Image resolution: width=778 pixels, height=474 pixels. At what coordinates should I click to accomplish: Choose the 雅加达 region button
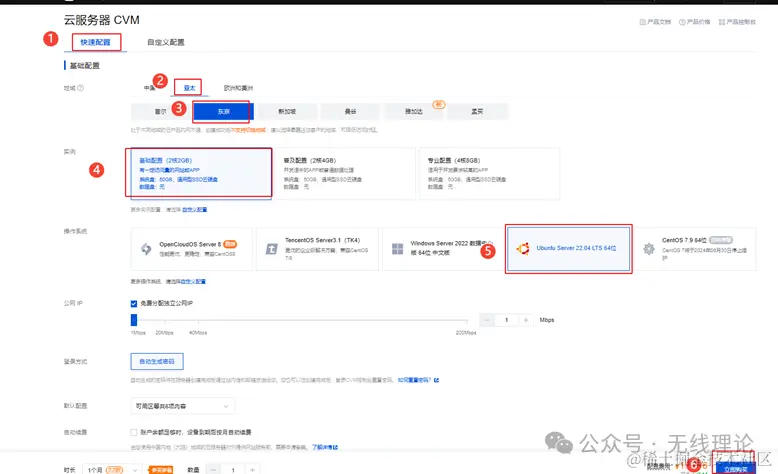pos(414,112)
